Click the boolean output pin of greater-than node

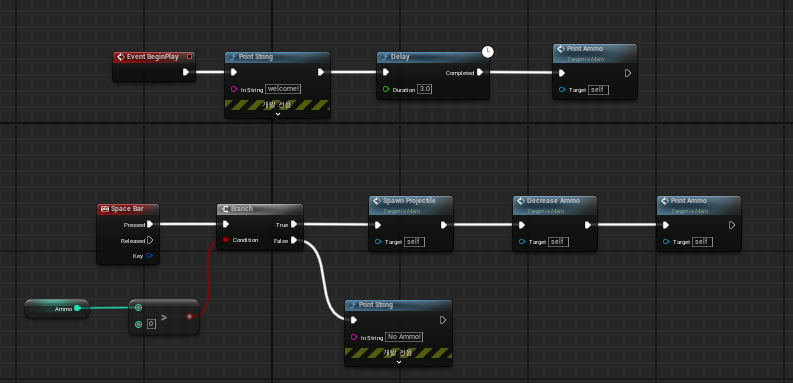[x=189, y=316]
